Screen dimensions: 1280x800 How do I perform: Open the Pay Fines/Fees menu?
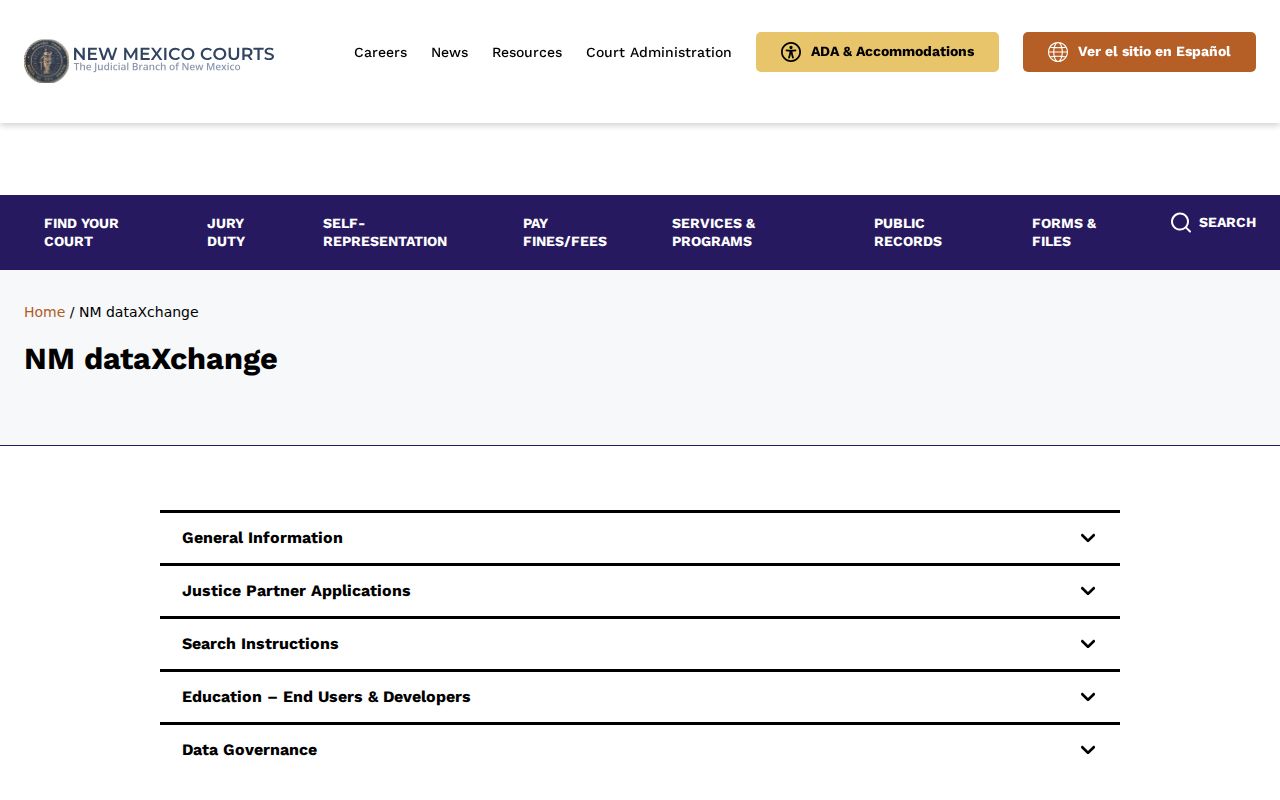565,232
